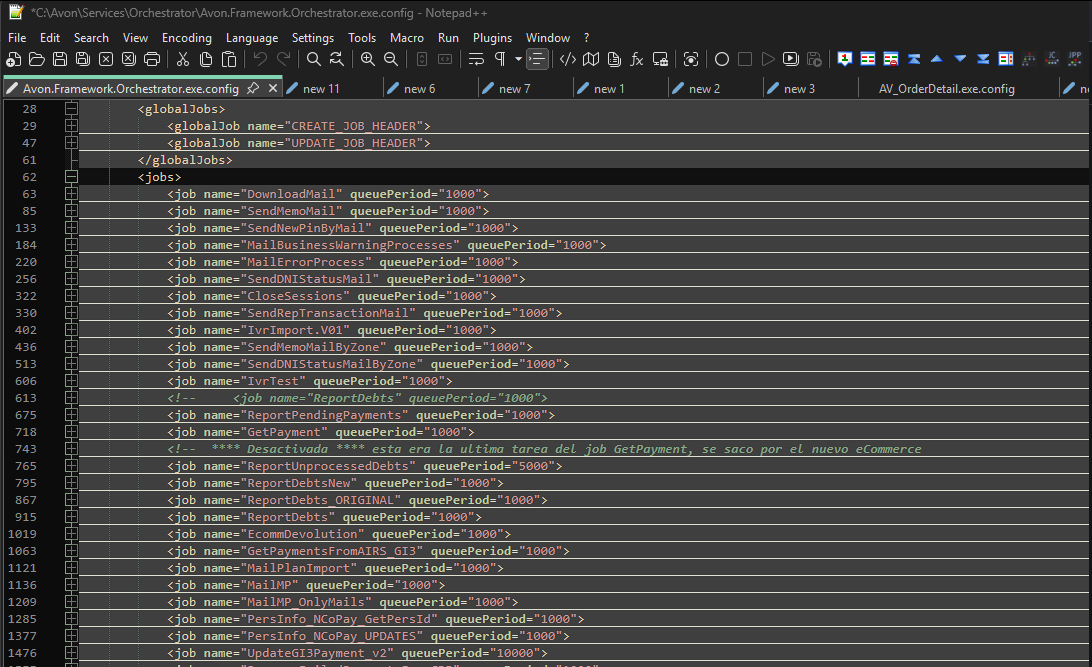Jump to first difference icon
This screenshot has width=1092, height=667.
[x=914, y=59]
